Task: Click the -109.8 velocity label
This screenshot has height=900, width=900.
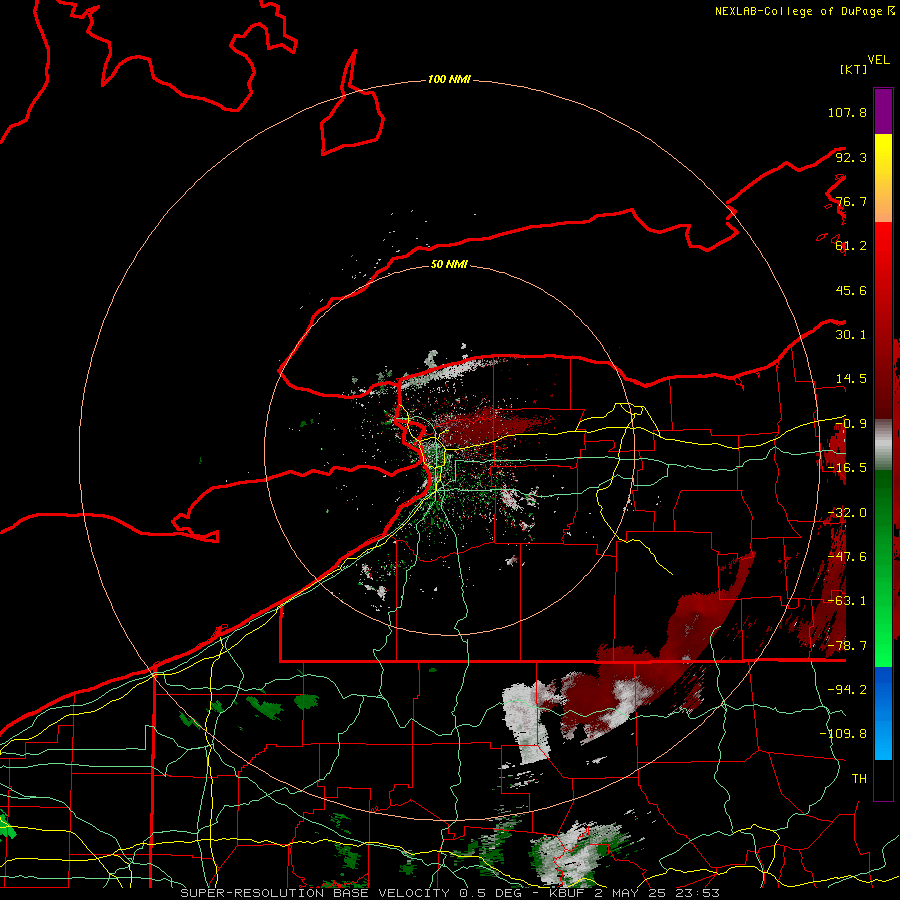Action: pyautogui.click(x=843, y=734)
